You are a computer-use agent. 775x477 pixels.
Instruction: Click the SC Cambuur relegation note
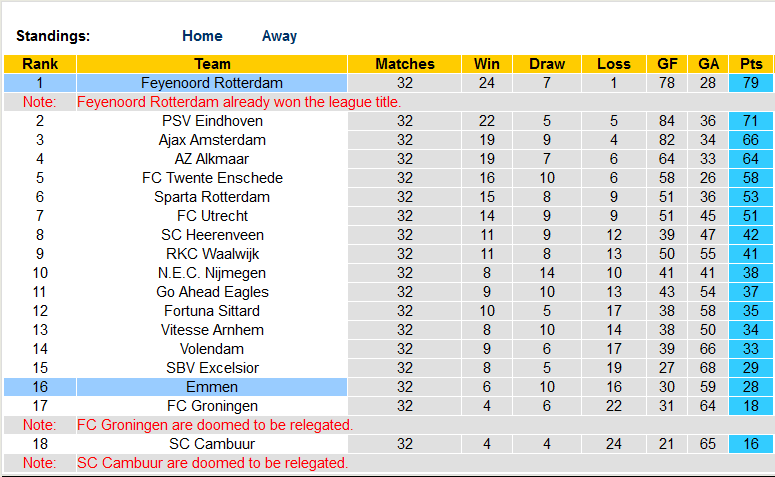click(x=212, y=463)
